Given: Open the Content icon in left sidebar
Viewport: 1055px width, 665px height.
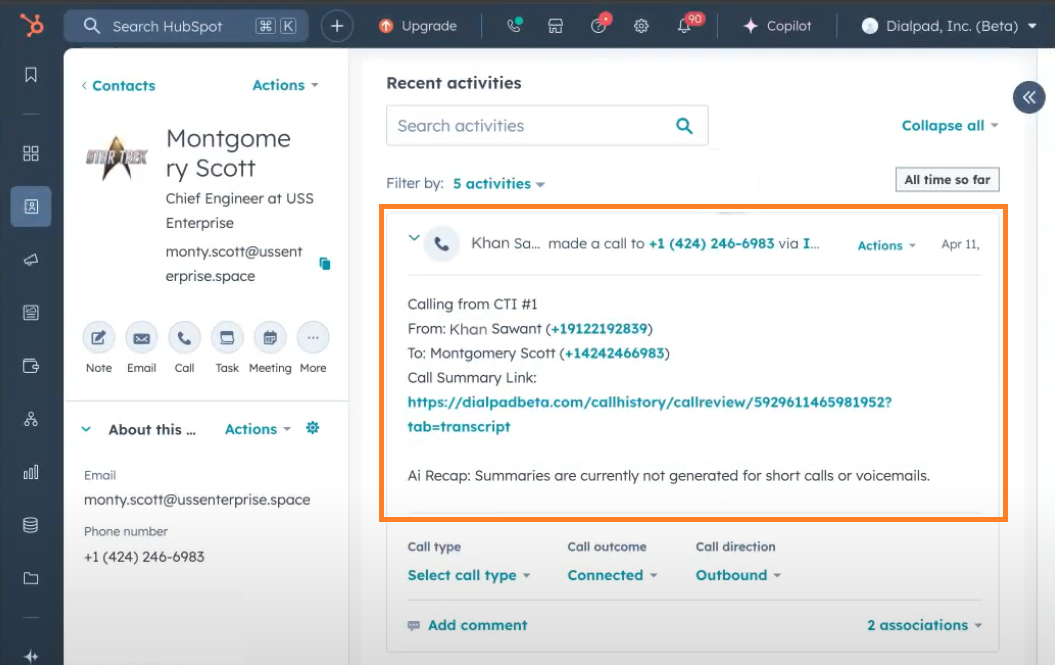Looking at the screenshot, I should point(31,312).
